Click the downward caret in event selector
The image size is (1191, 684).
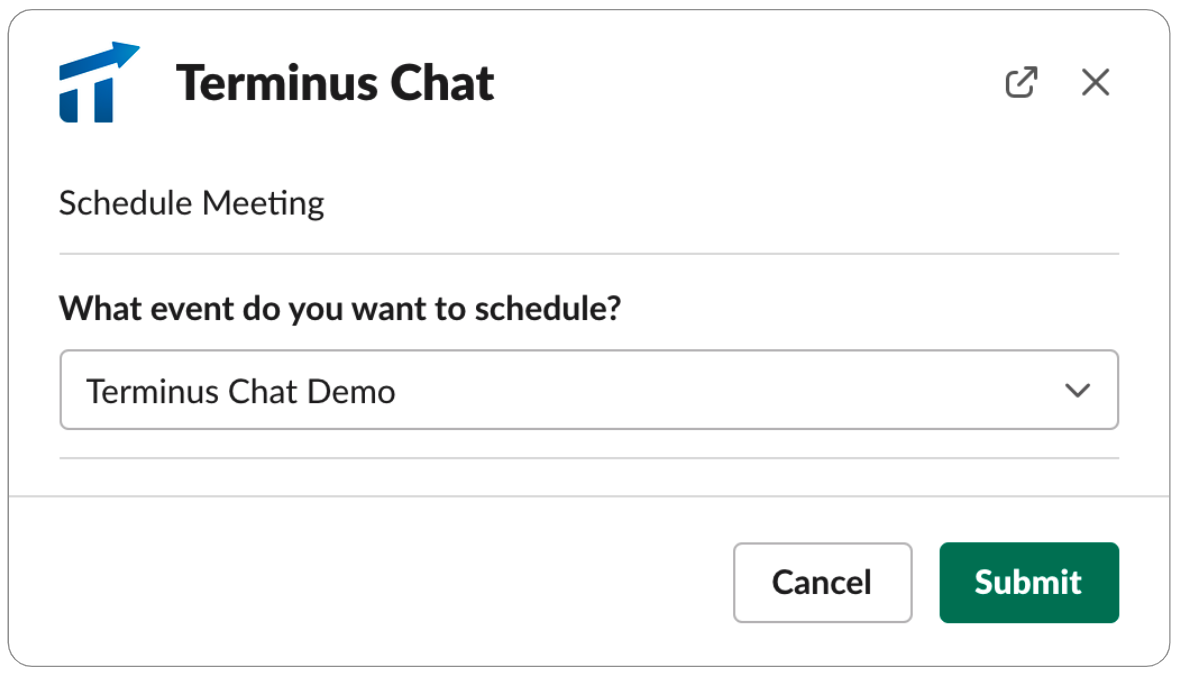tap(1077, 390)
